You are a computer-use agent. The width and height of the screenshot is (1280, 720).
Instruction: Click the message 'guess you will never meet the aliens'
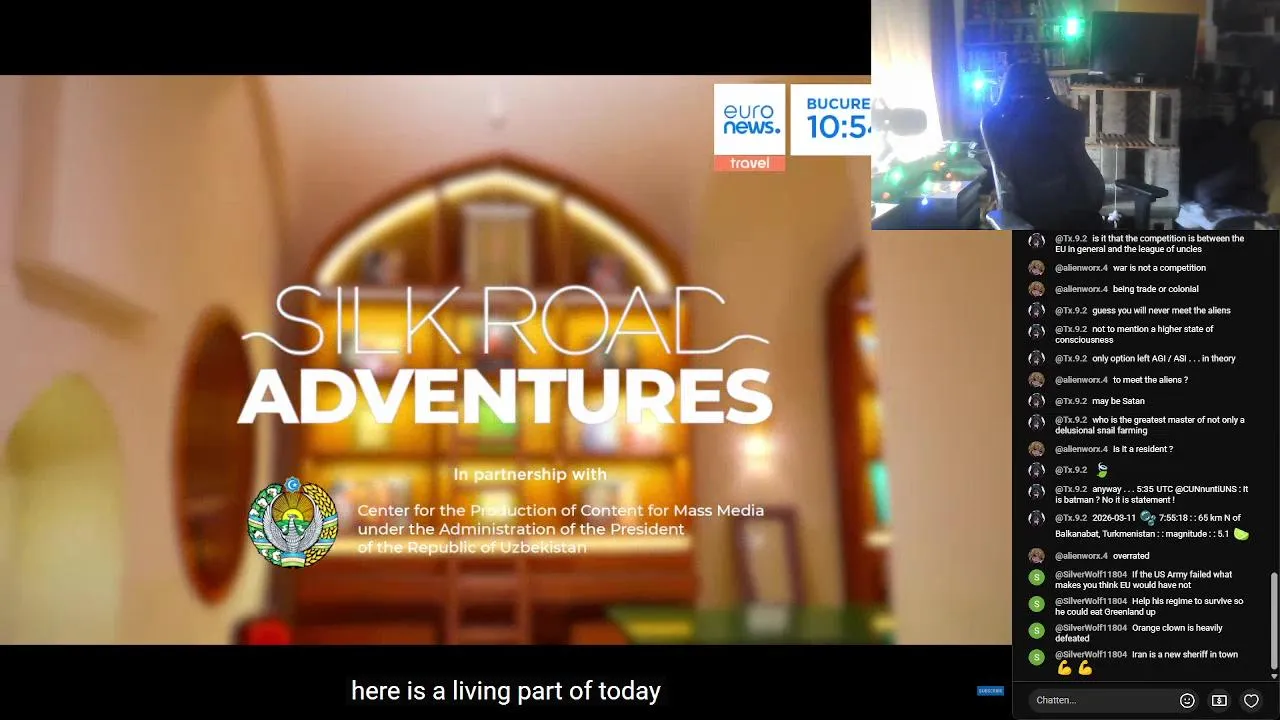click(1161, 310)
